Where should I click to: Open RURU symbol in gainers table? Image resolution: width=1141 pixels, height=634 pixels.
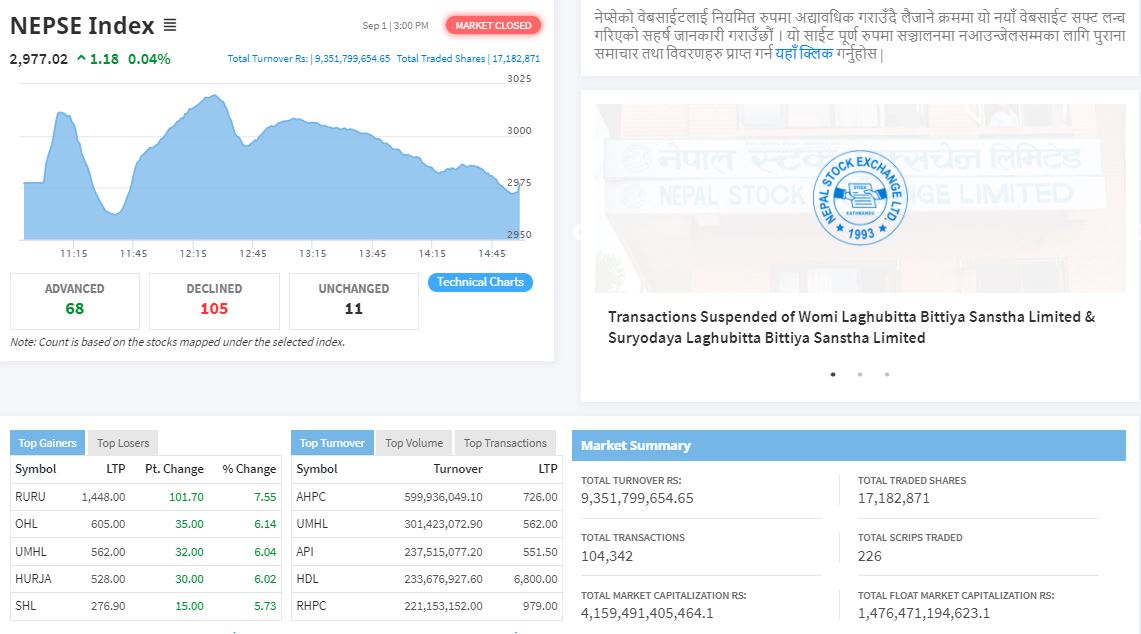click(31, 496)
